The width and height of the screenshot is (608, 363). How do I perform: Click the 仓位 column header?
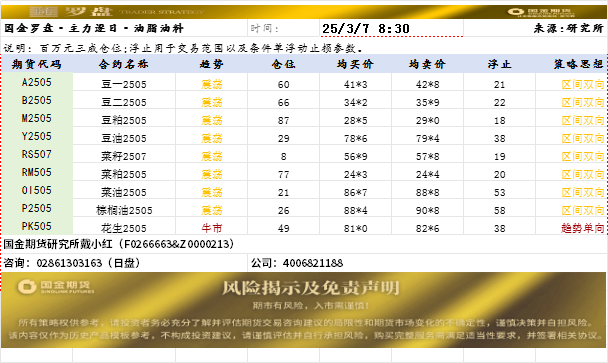pos(283,64)
